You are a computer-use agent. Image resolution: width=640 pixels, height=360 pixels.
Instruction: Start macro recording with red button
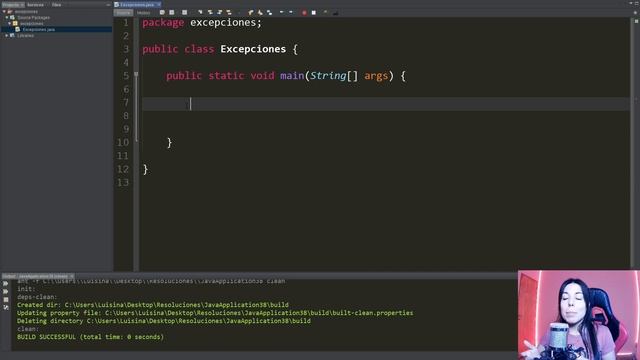(x=304, y=13)
